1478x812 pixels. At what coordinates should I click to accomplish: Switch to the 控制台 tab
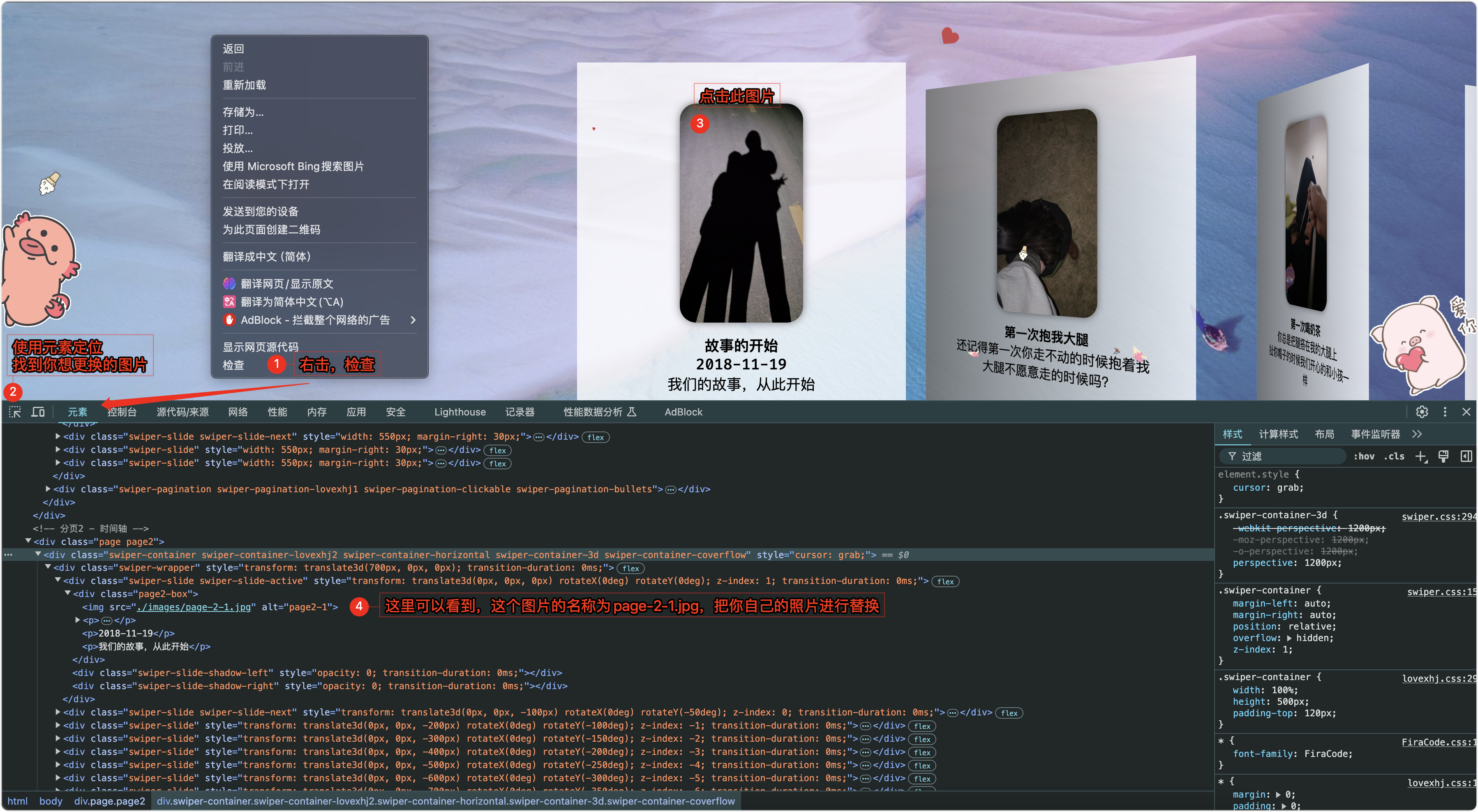click(122, 412)
